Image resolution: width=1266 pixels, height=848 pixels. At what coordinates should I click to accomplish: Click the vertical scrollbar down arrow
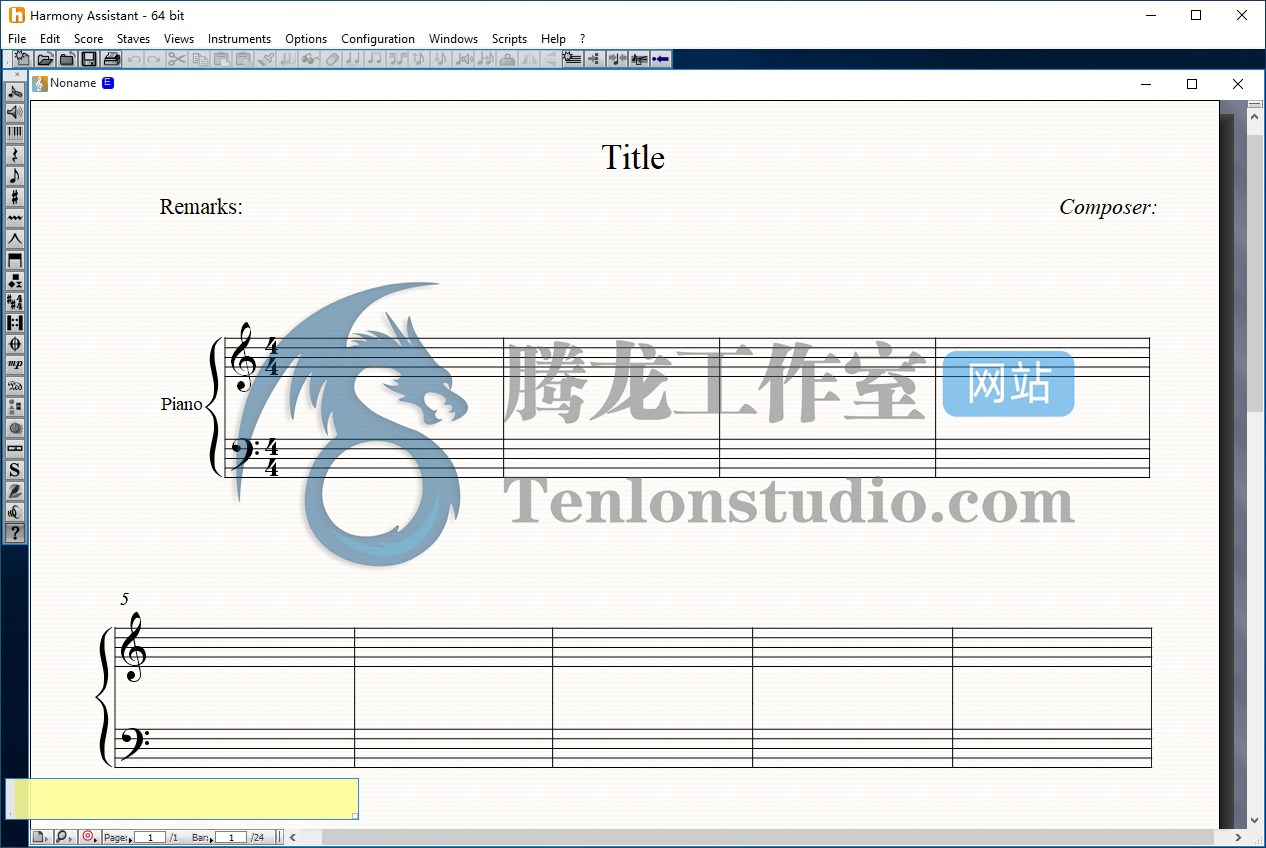click(x=1256, y=820)
